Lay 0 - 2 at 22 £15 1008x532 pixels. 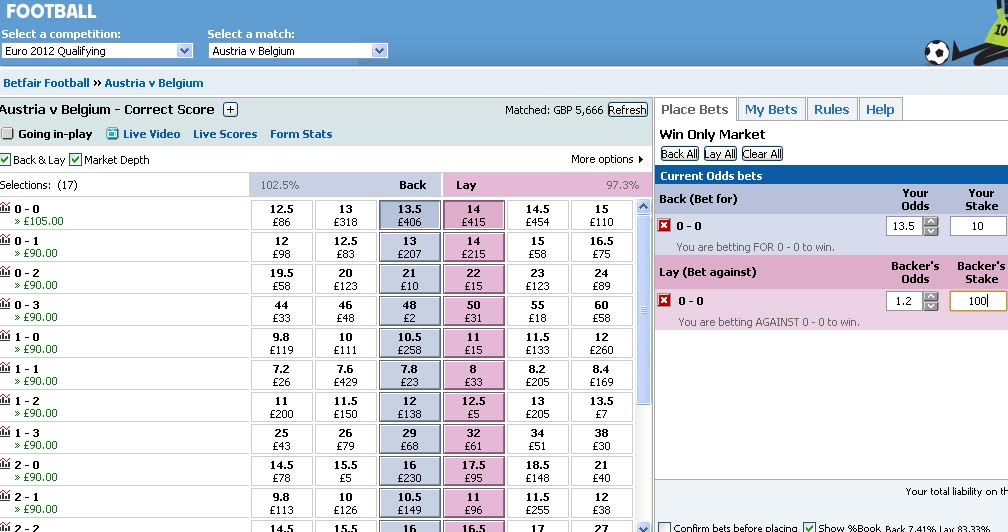(474, 279)
